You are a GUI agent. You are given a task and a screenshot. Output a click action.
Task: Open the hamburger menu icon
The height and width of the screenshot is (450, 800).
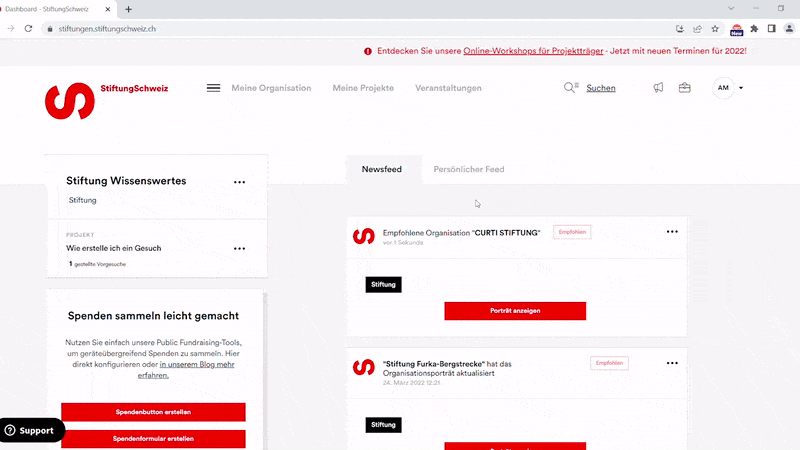click(x=213, y=88)
